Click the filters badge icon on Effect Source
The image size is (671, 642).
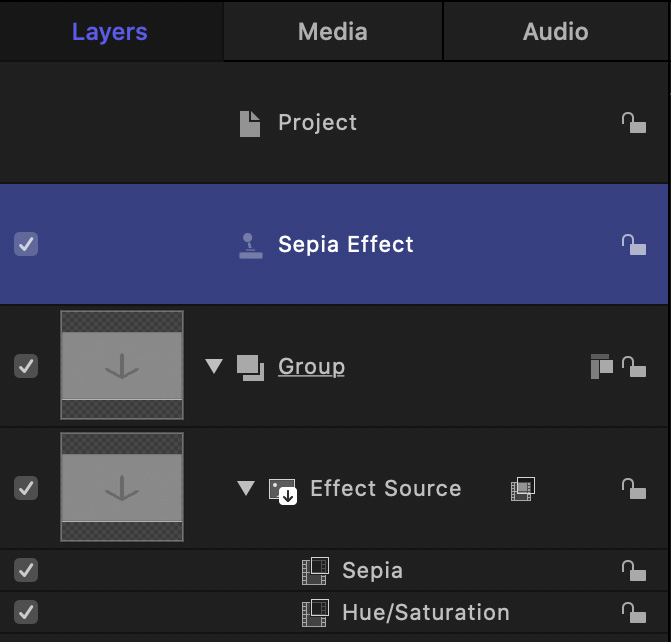523,489
